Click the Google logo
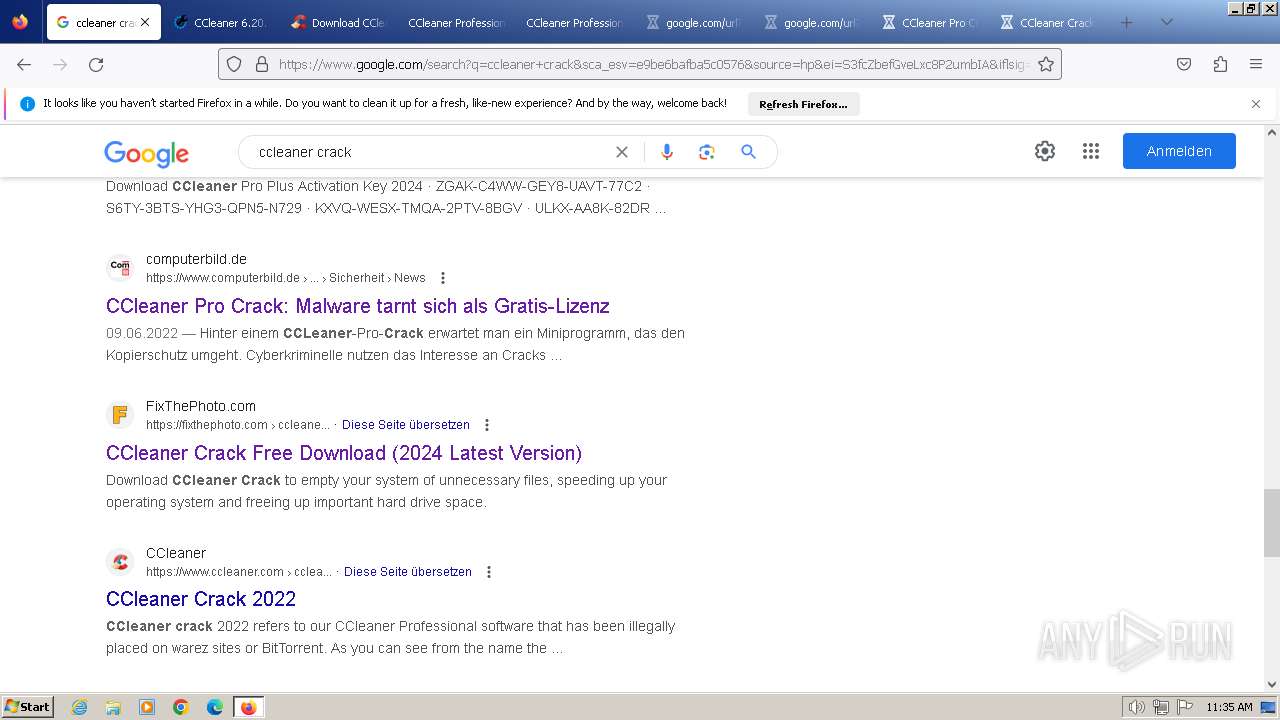Image resolution: width=1280 pixels, height=720 pixels. tap(146, 153)
